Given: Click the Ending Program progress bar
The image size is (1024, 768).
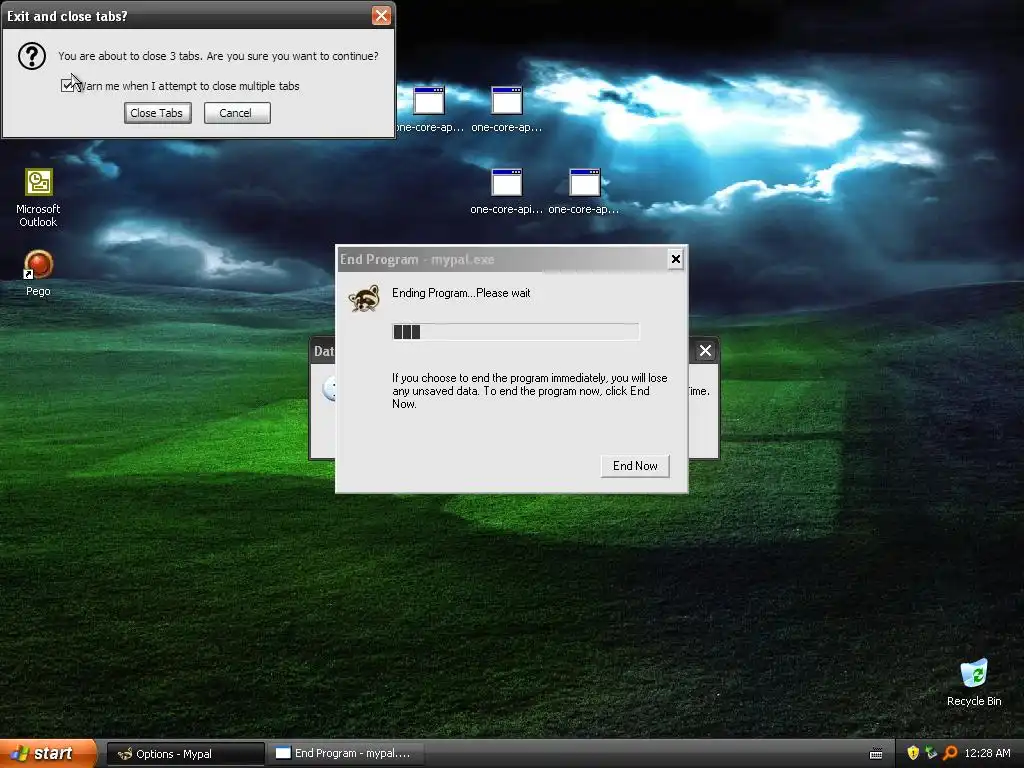Looking at the screenshot, I should coord(515,332).
